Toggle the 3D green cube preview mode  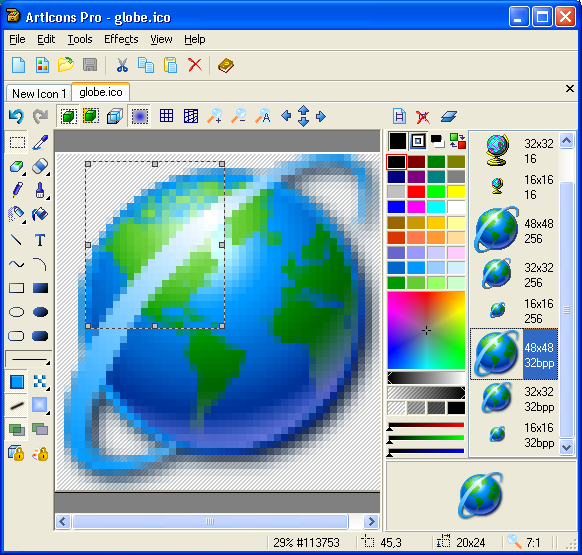(x=68, y=116)
